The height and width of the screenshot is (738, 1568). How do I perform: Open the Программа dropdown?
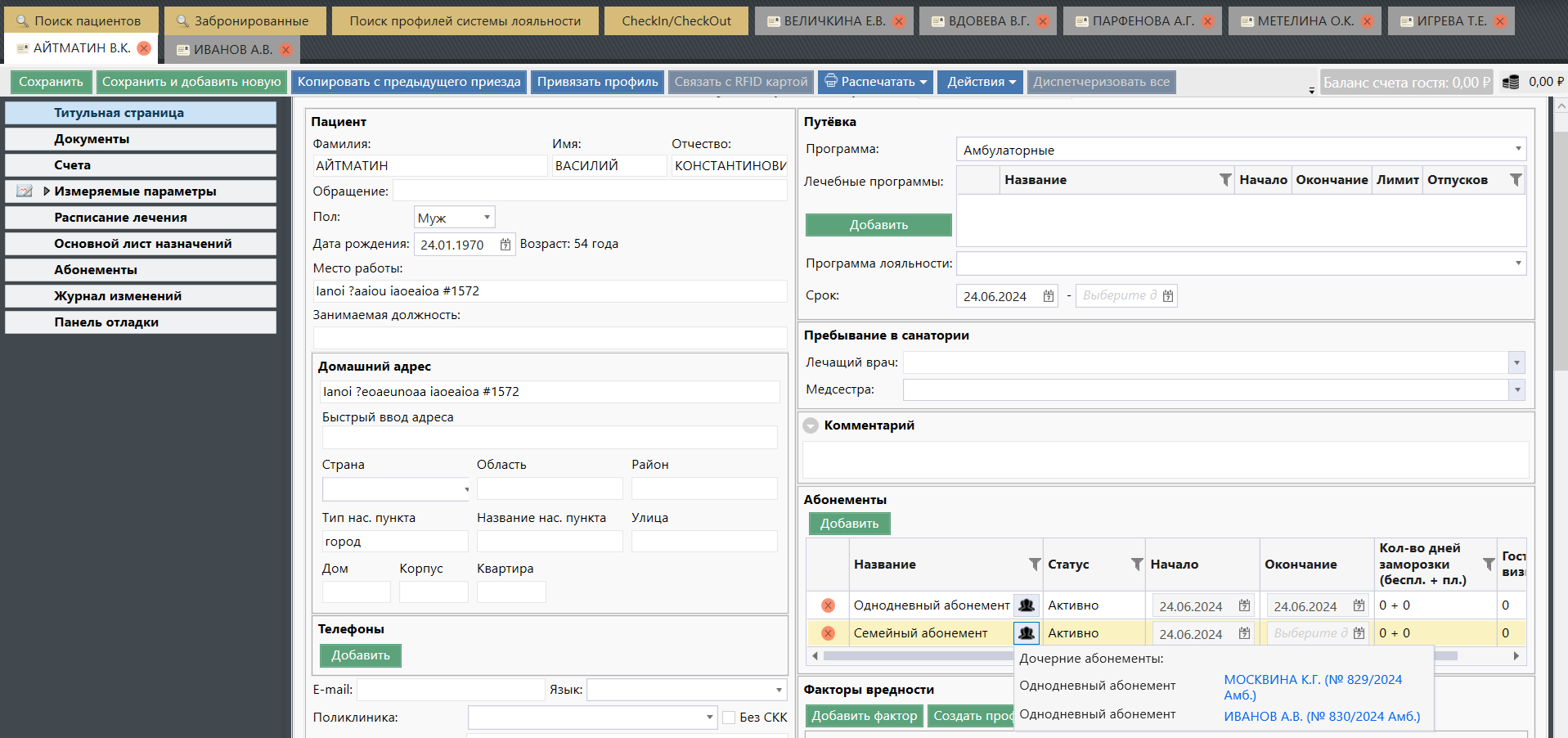click(1517, 149)
